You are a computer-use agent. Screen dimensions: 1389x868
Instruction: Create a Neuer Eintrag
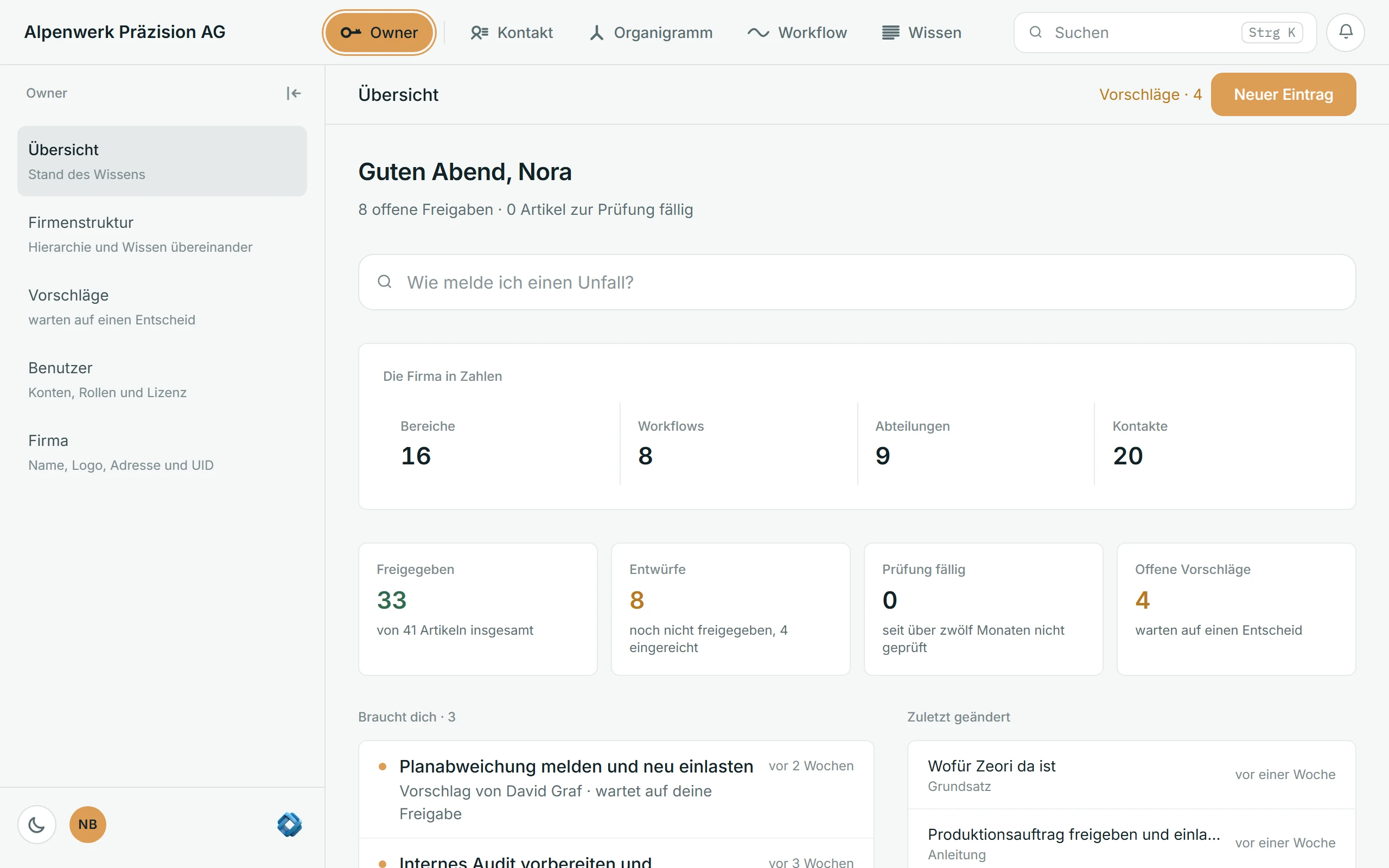pos(1283,94)
